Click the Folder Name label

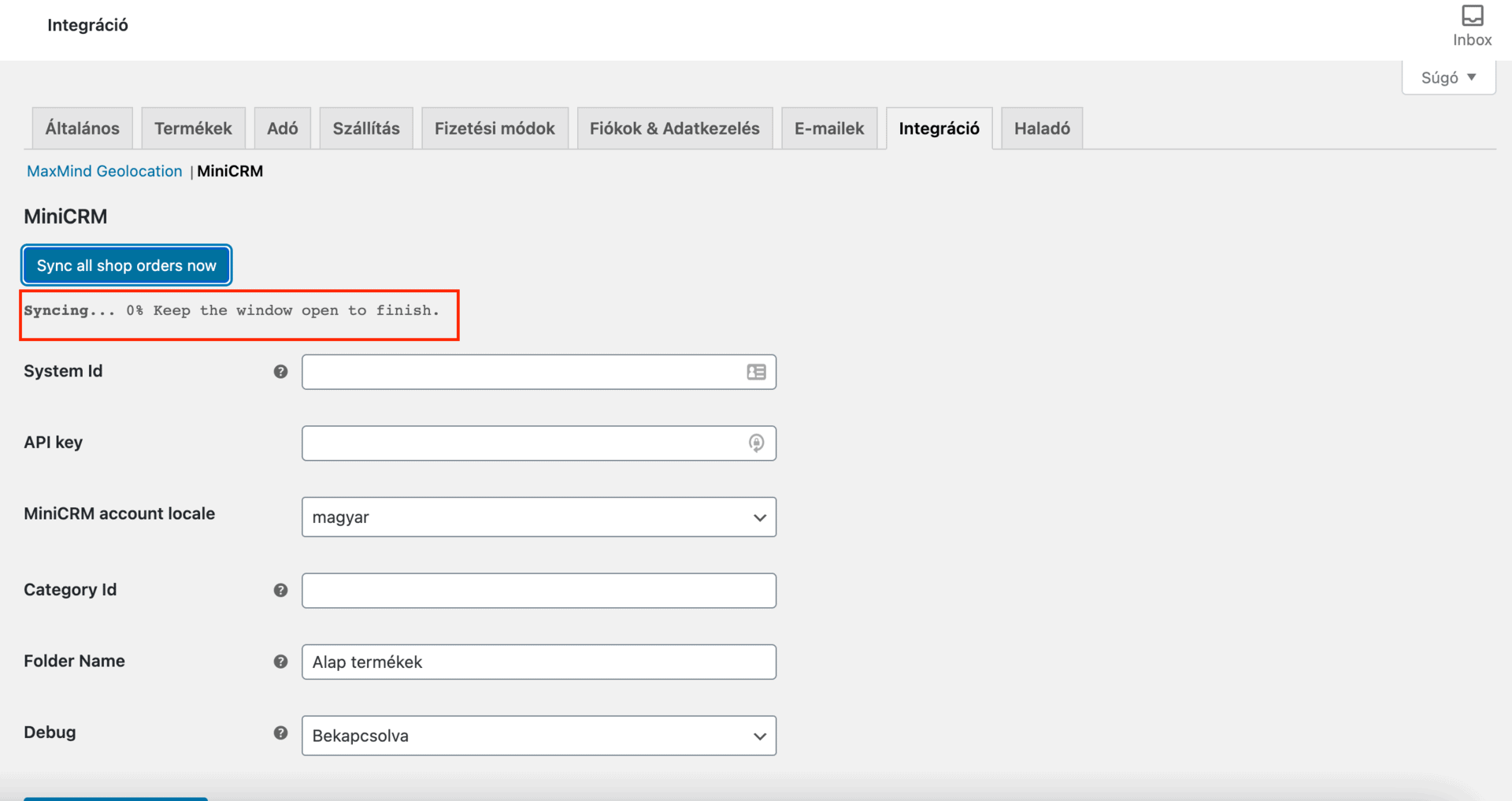tap(74, 661)
